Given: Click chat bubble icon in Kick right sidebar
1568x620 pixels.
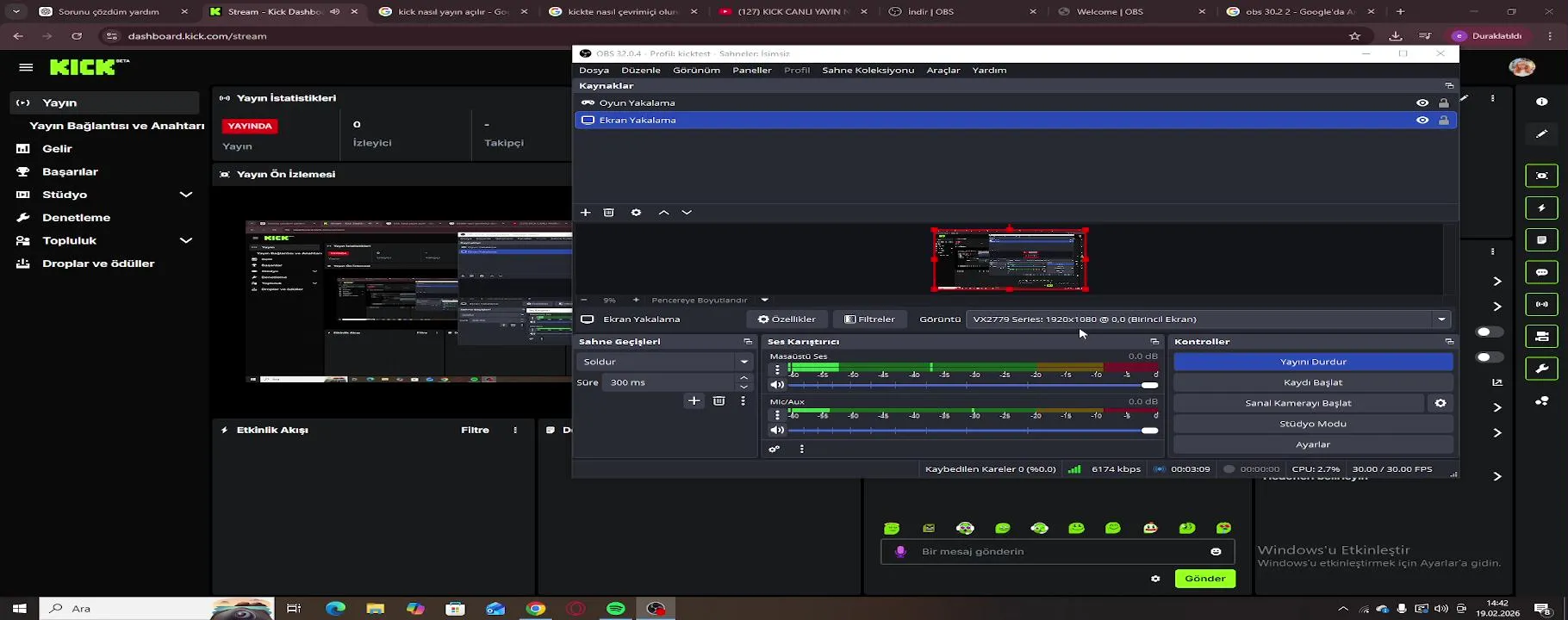Looking at the screenshot, I should pyautogui.click(x=1541, y=272).
